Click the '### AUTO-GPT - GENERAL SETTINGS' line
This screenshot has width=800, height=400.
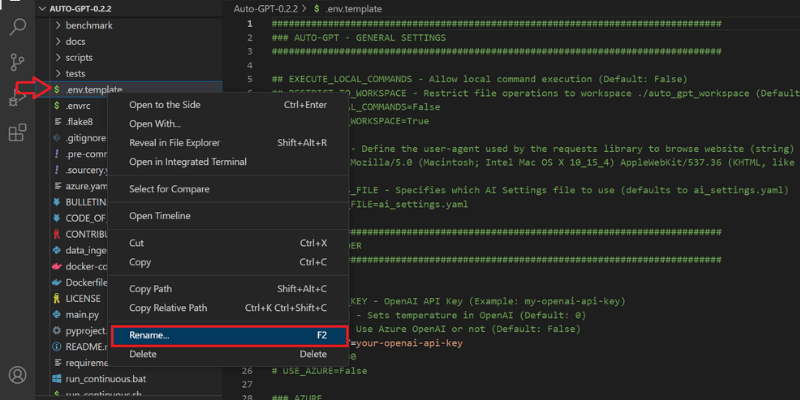[359, 38]
